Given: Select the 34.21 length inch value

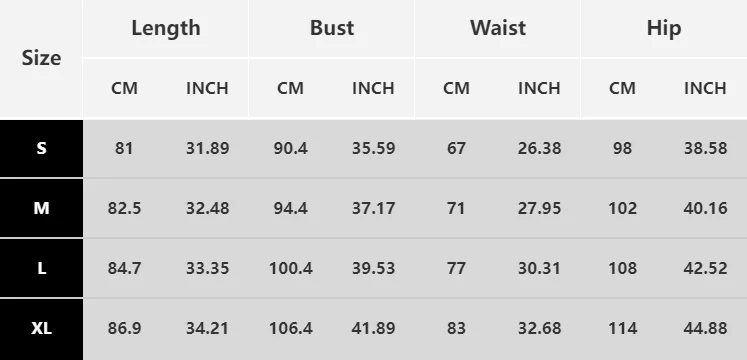Looking at the screenshot, I should 207,328.
